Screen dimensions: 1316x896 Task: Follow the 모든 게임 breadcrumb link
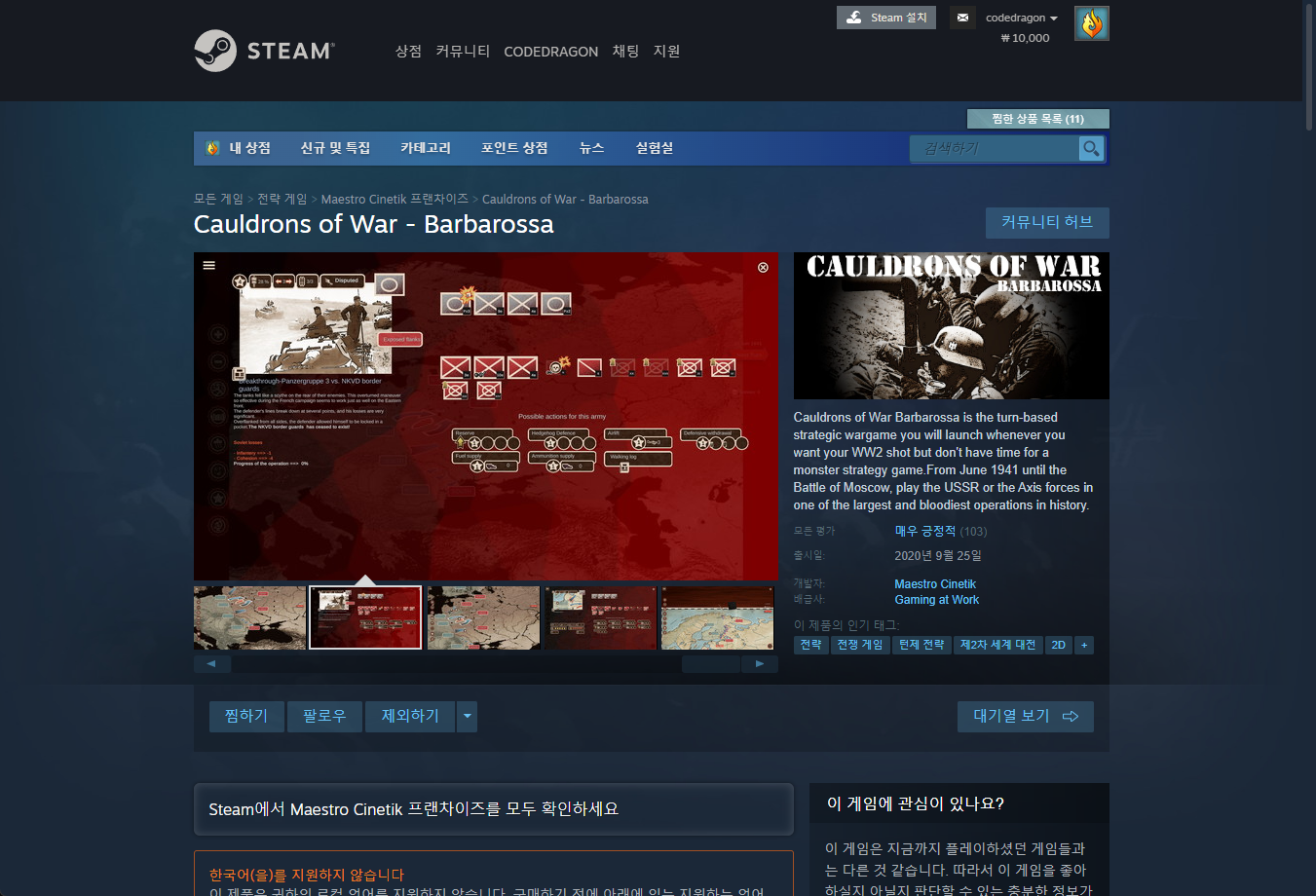[x=218, y=199]
